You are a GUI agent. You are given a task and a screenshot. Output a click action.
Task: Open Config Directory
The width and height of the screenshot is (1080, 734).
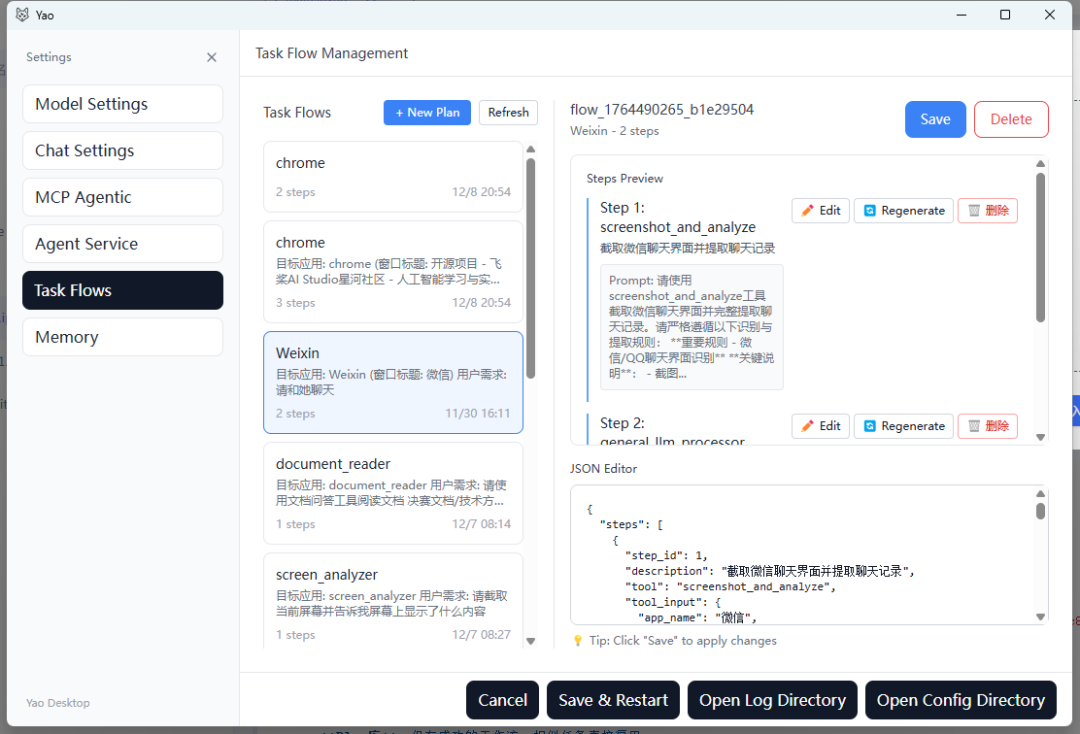961,700
